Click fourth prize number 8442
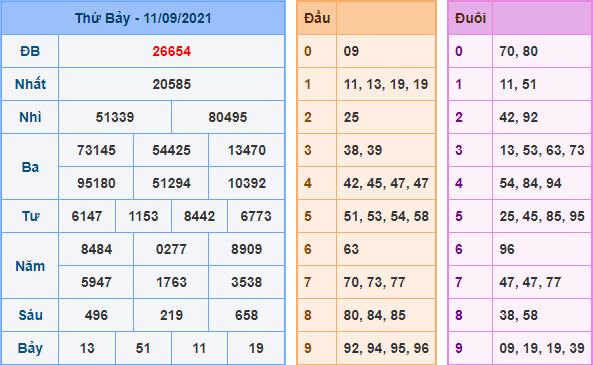 [x=199, y=216]
